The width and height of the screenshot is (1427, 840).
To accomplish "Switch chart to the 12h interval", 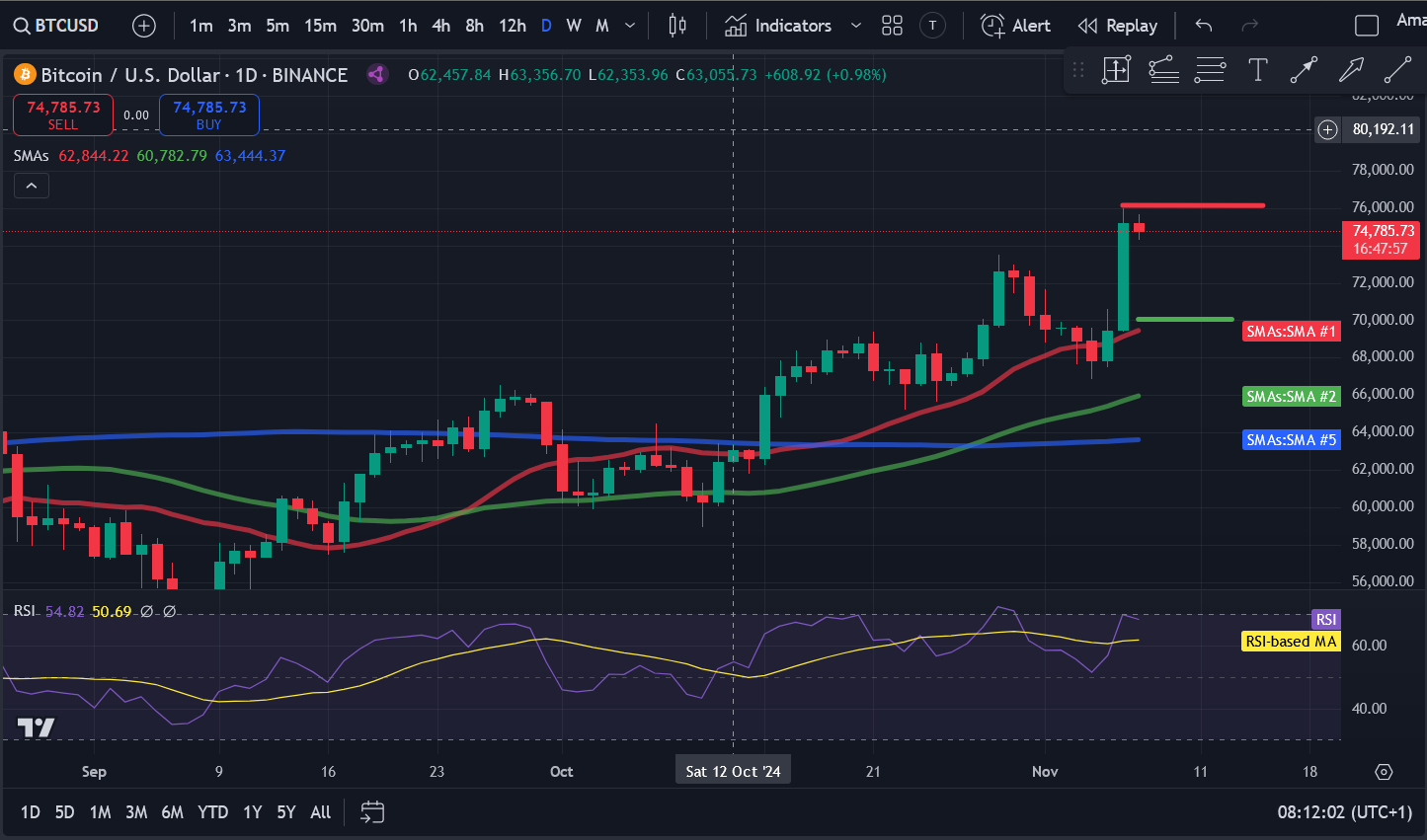I will click(x=513, y=26).
